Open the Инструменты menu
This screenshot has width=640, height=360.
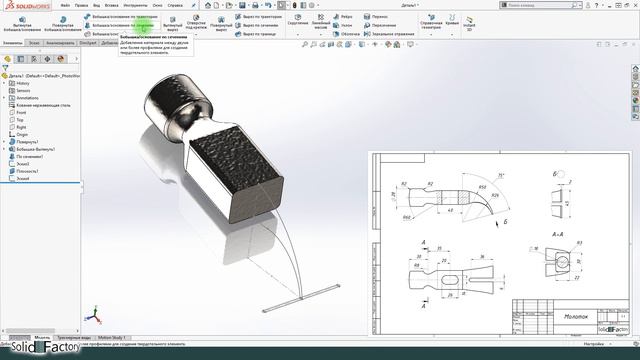point(135,6)
